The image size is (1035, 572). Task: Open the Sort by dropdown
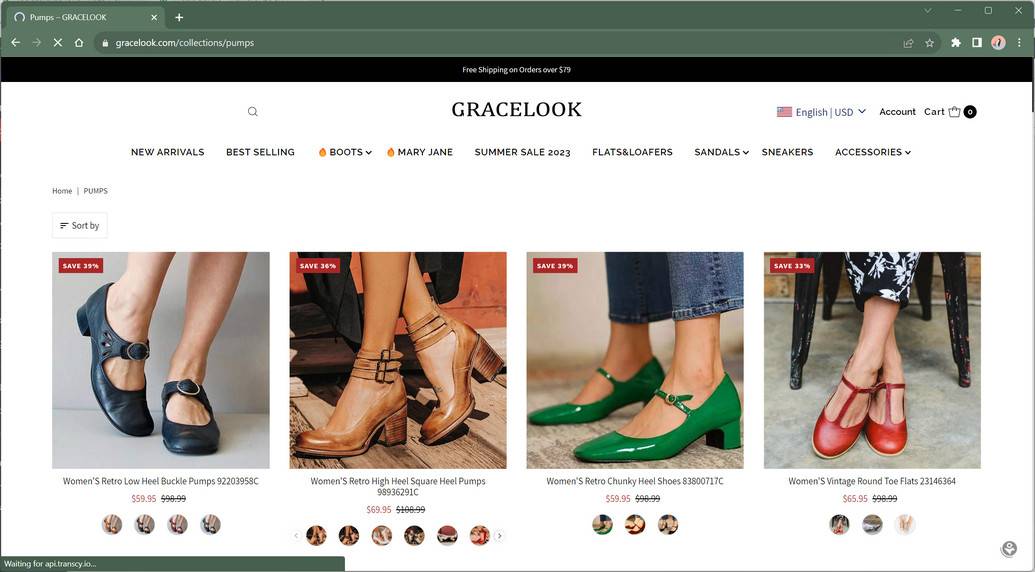(x=79, y=226)
